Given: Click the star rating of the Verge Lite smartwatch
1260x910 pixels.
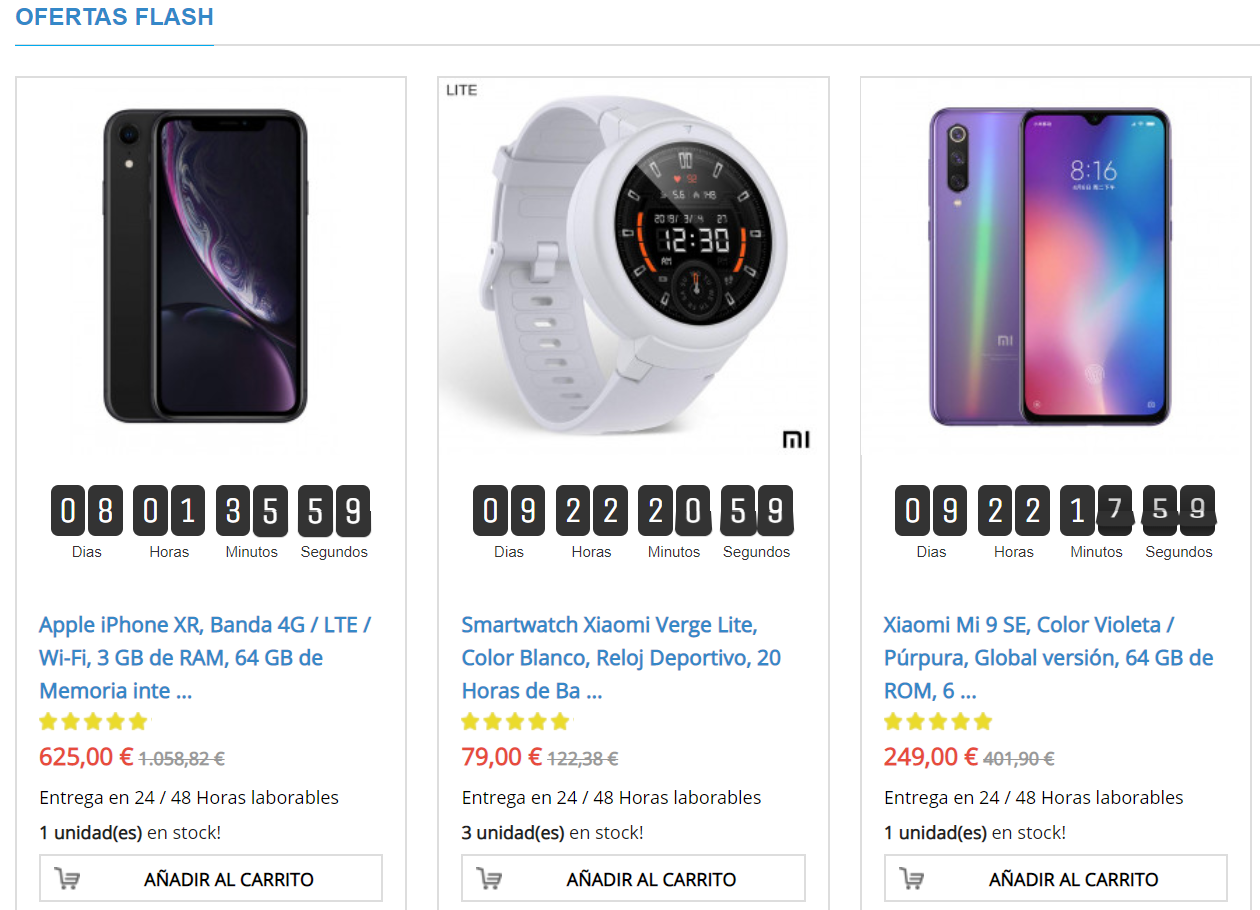Looking at the screenshot, I should pos(515,722).
